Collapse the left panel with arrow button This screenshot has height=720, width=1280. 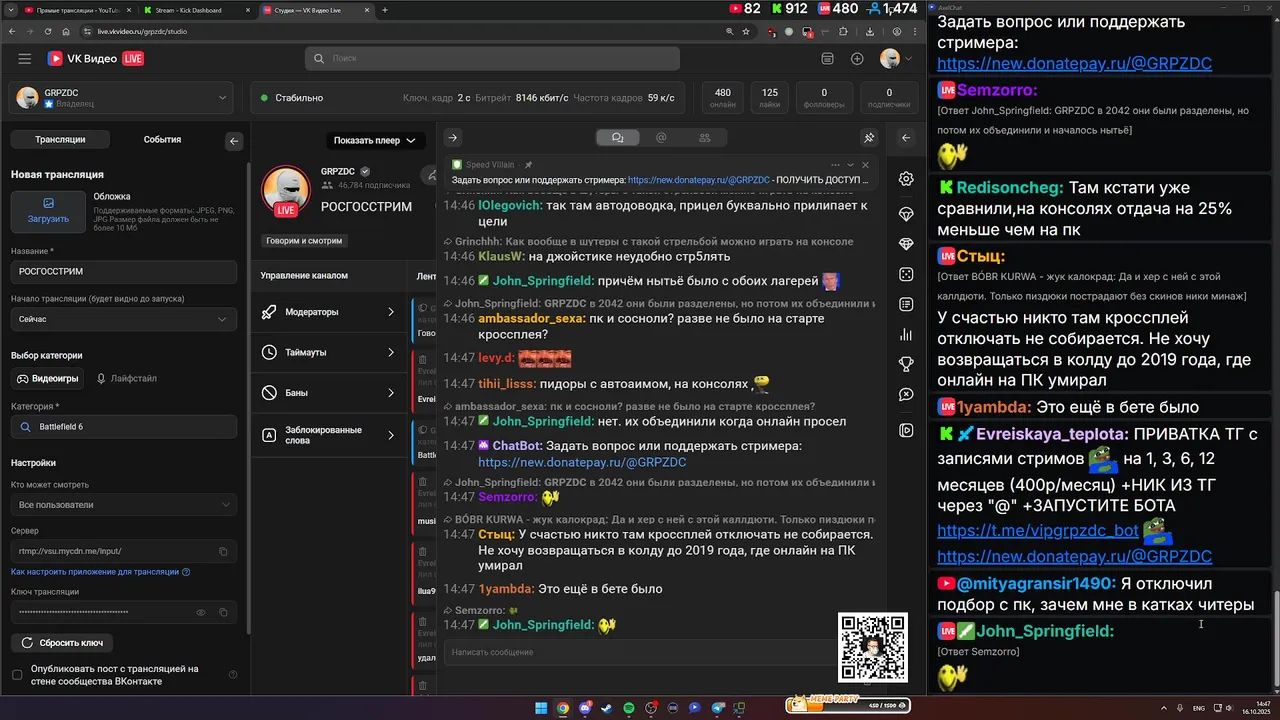[x=234, y=141]
